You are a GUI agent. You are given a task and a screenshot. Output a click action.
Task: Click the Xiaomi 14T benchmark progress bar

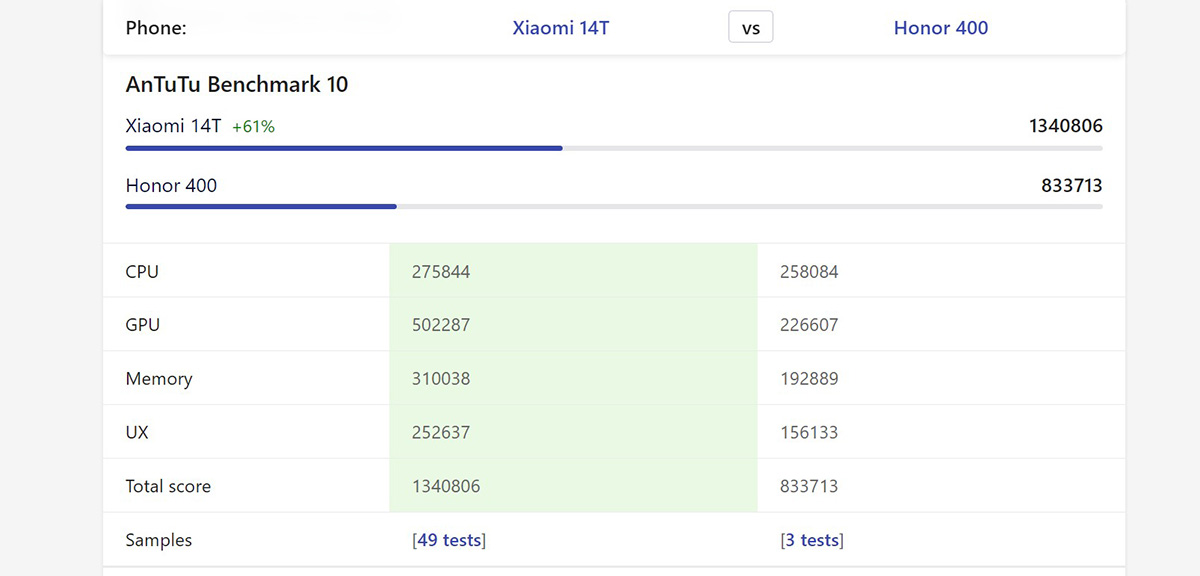pyautogui.click(x=614, y=148)
